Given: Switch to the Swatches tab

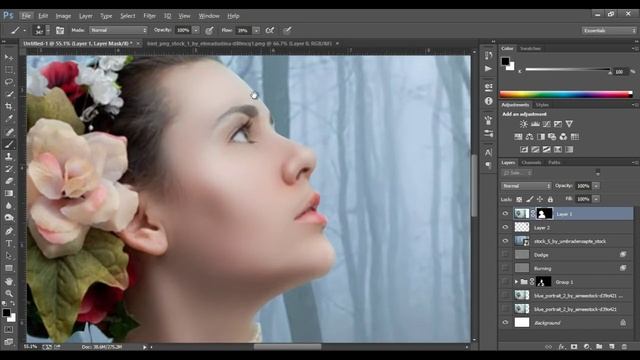Looking at the screenshot, I should click(x=530, y=48).
